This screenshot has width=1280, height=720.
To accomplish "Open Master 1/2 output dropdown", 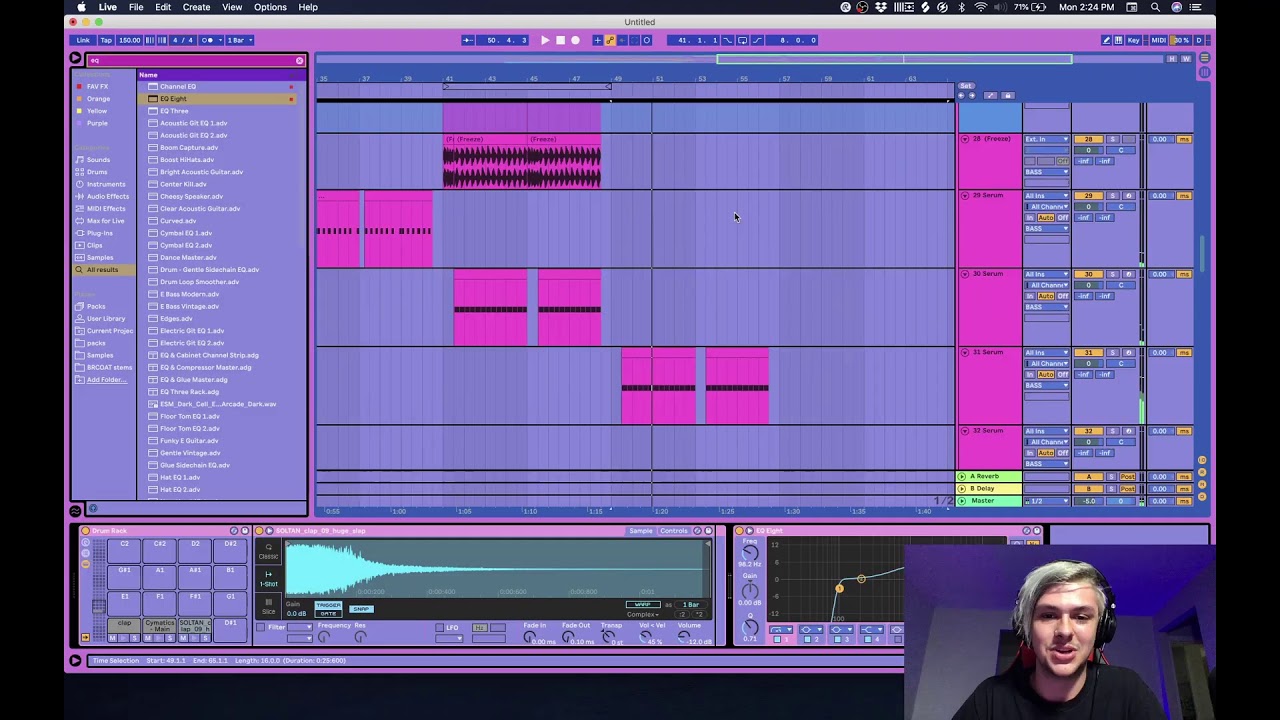I will click(x=1046, y=501).
